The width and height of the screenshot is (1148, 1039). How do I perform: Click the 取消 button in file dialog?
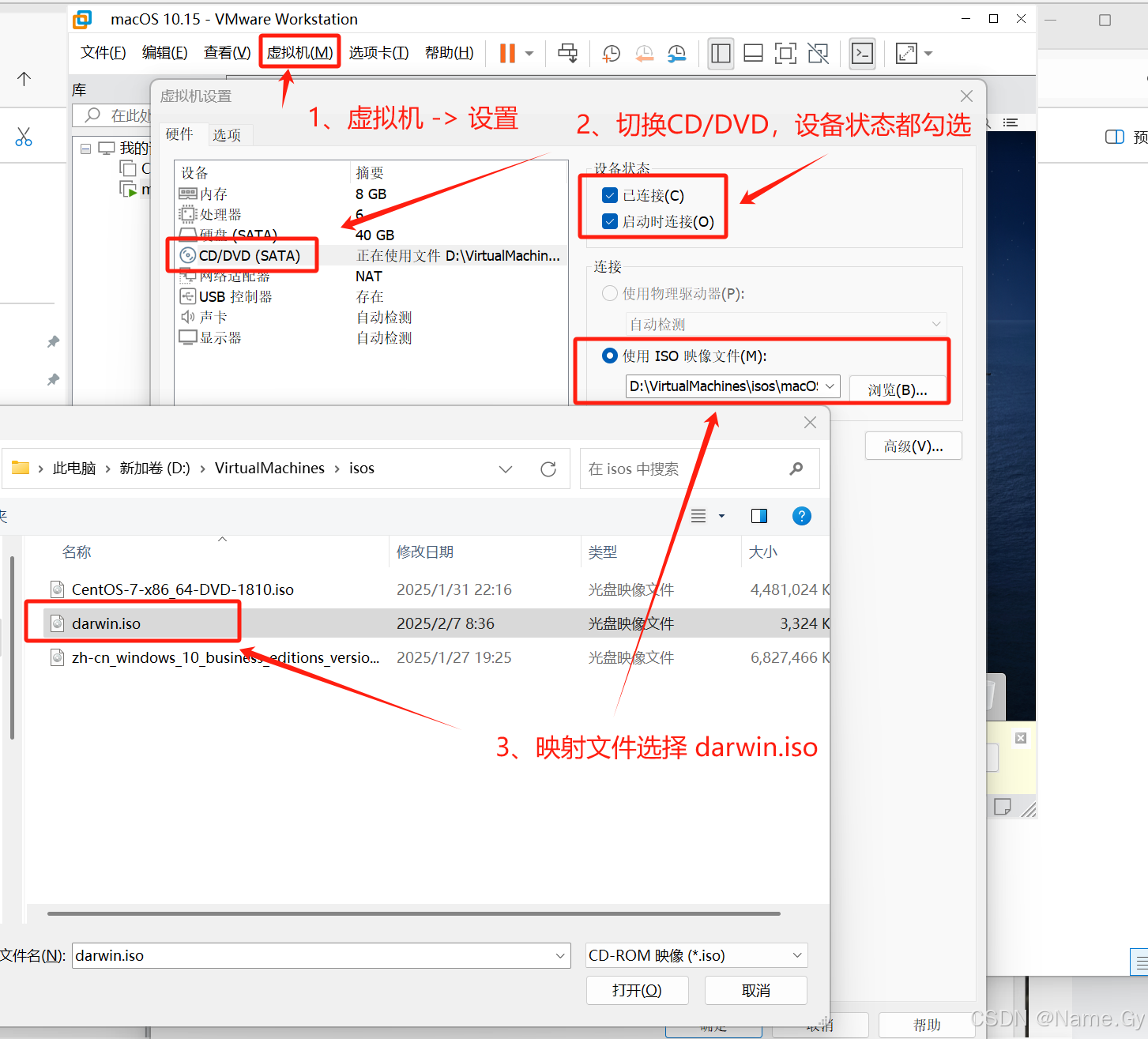(x=756, y=991)
